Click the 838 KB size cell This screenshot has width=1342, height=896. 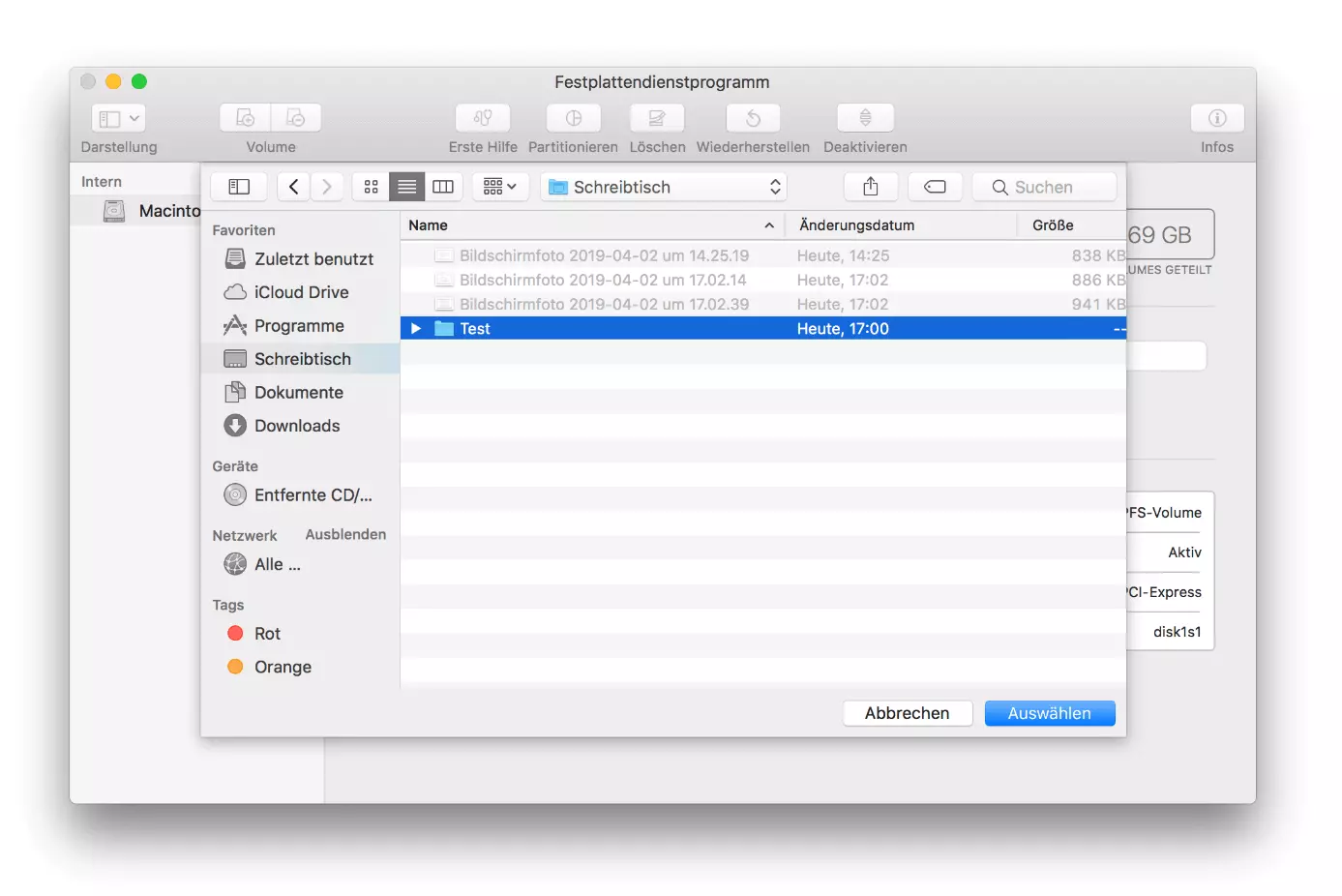1098,255
